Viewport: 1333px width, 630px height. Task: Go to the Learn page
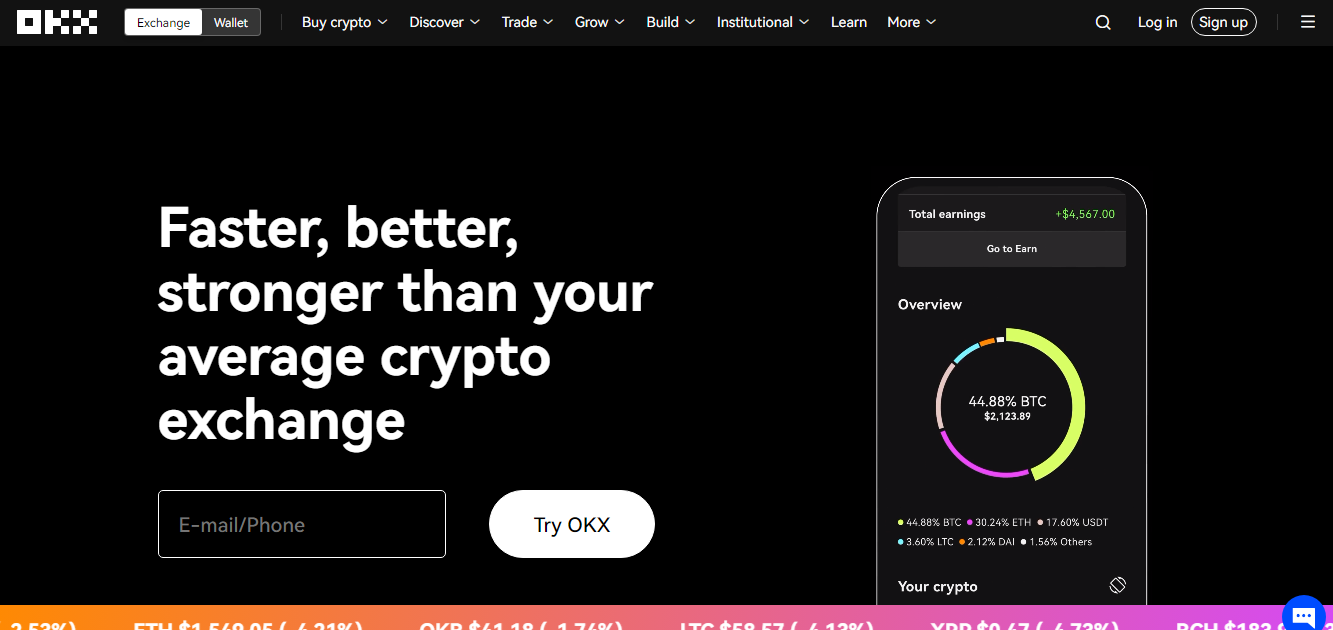tap(849, 22)
